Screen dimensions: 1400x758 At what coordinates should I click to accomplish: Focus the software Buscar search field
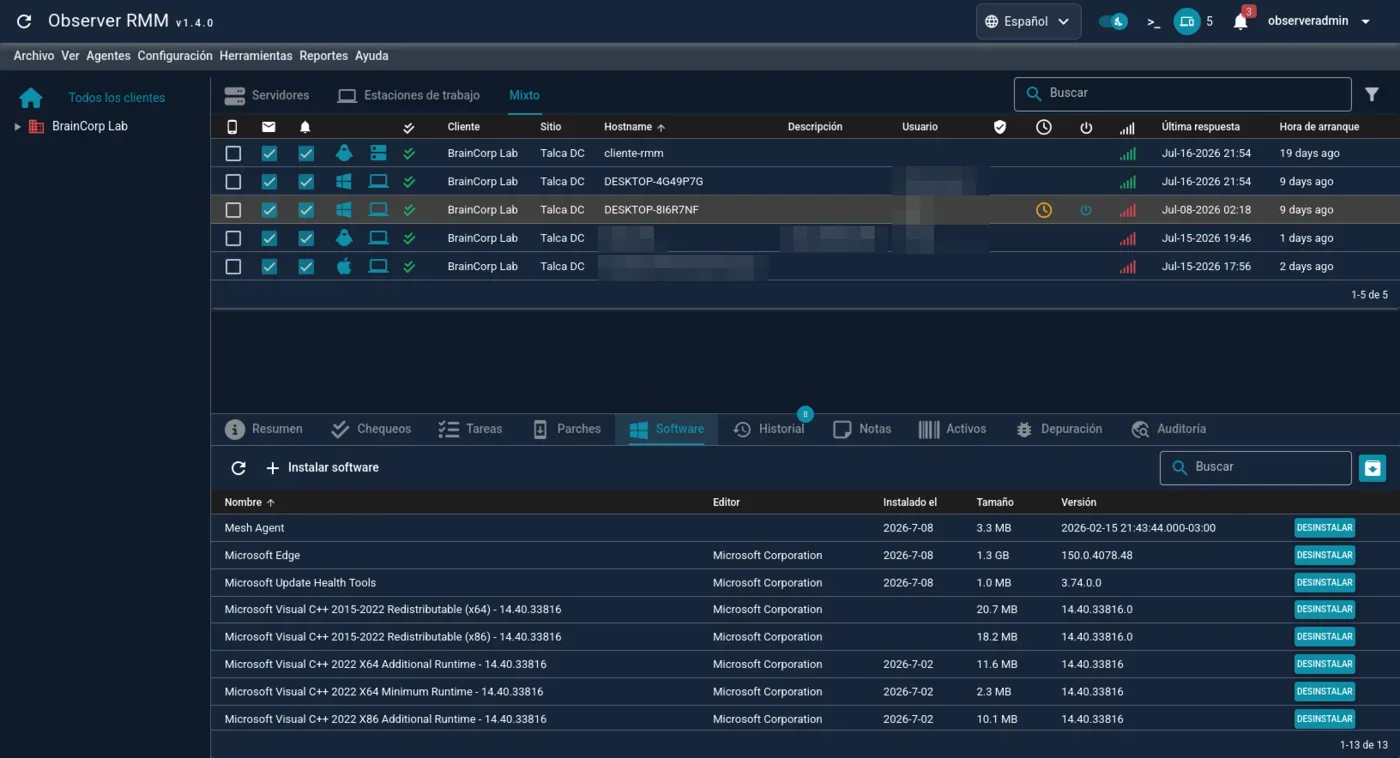(x=1255, y=467)
